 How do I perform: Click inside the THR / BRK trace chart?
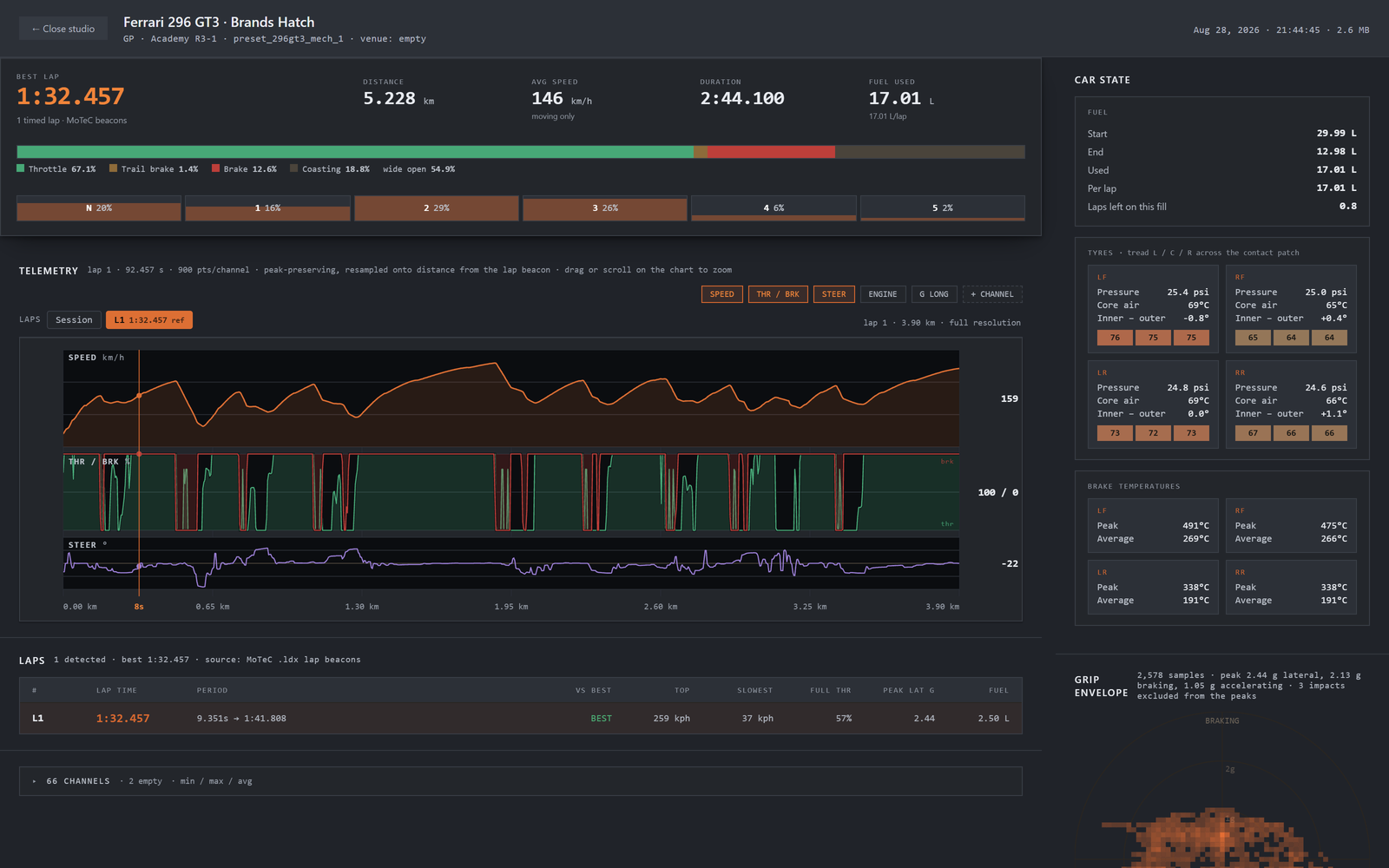point(511,492)
